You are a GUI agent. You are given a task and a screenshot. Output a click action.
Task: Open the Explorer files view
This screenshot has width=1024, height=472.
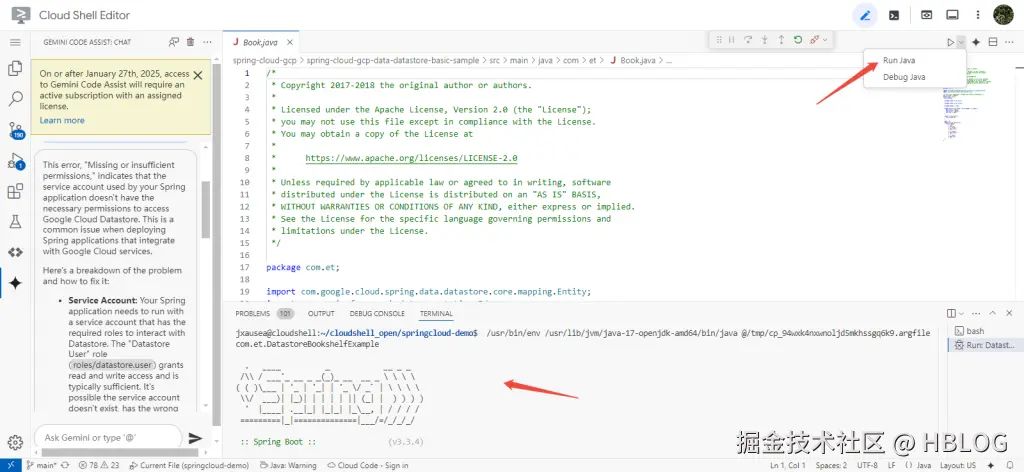coord(14,69)
